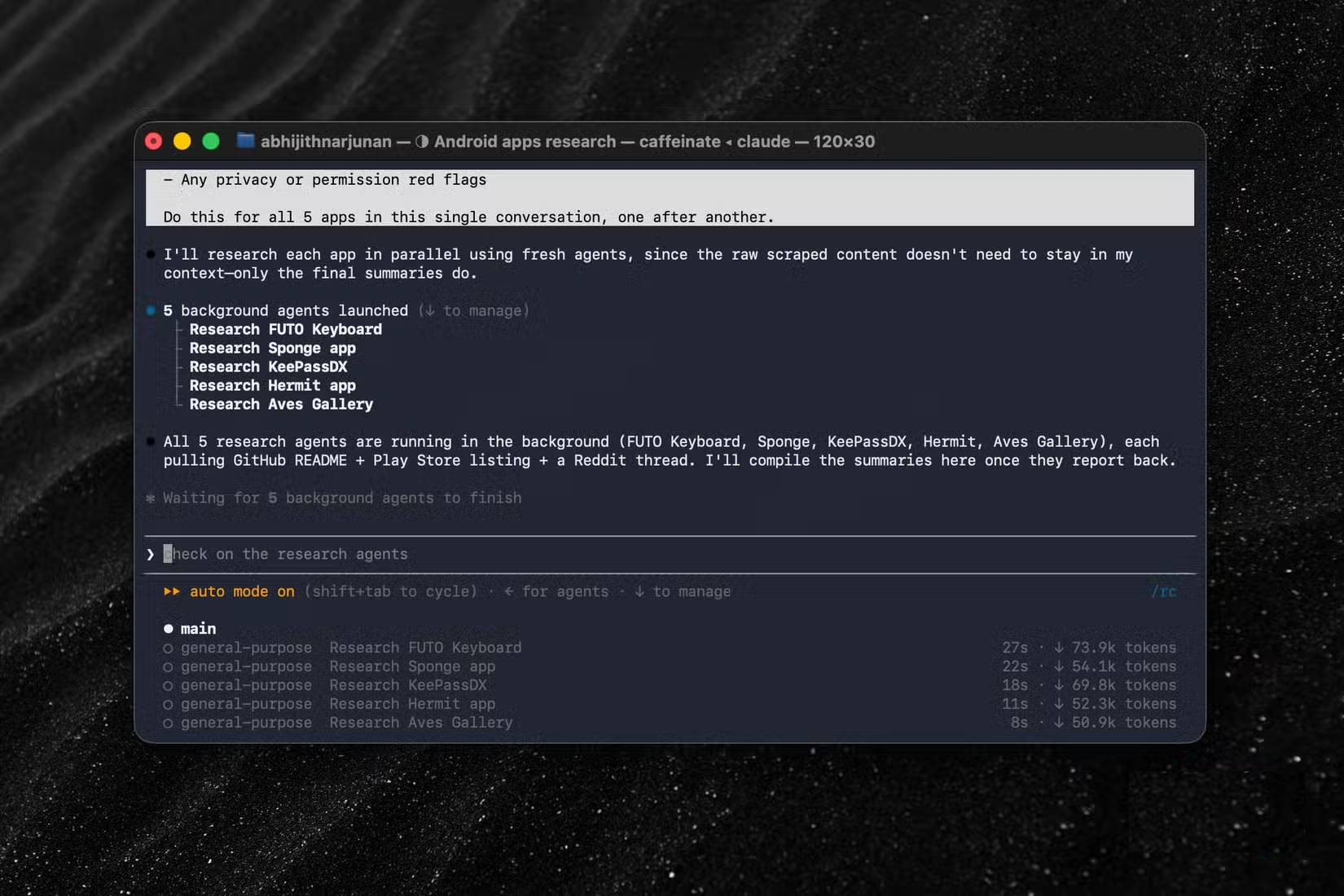The height and width of the screenshot is (896, 1344).
Task: Select the hollow circle for the FUTO Keyboard agent
Action: pos(168,648)
